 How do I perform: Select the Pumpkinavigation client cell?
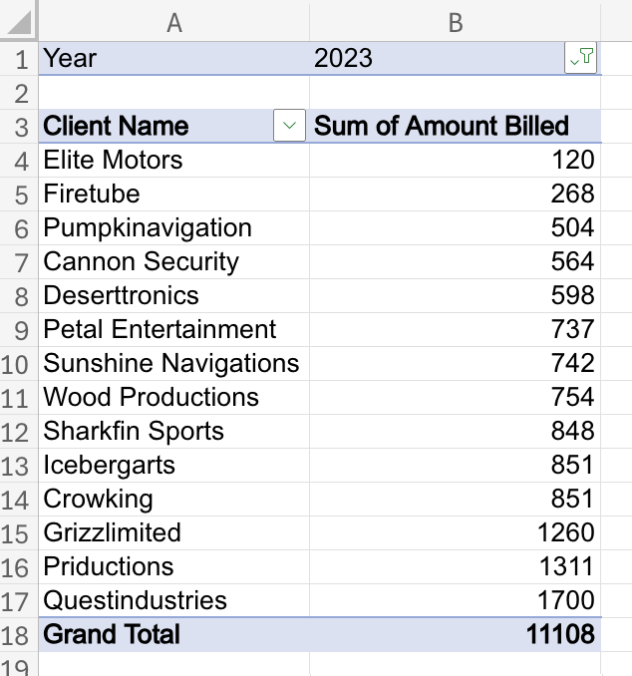click(174, 228)
